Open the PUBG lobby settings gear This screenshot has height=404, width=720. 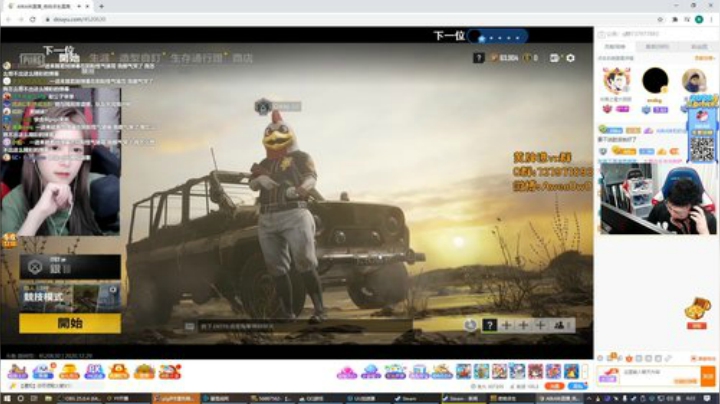(570, 58)
